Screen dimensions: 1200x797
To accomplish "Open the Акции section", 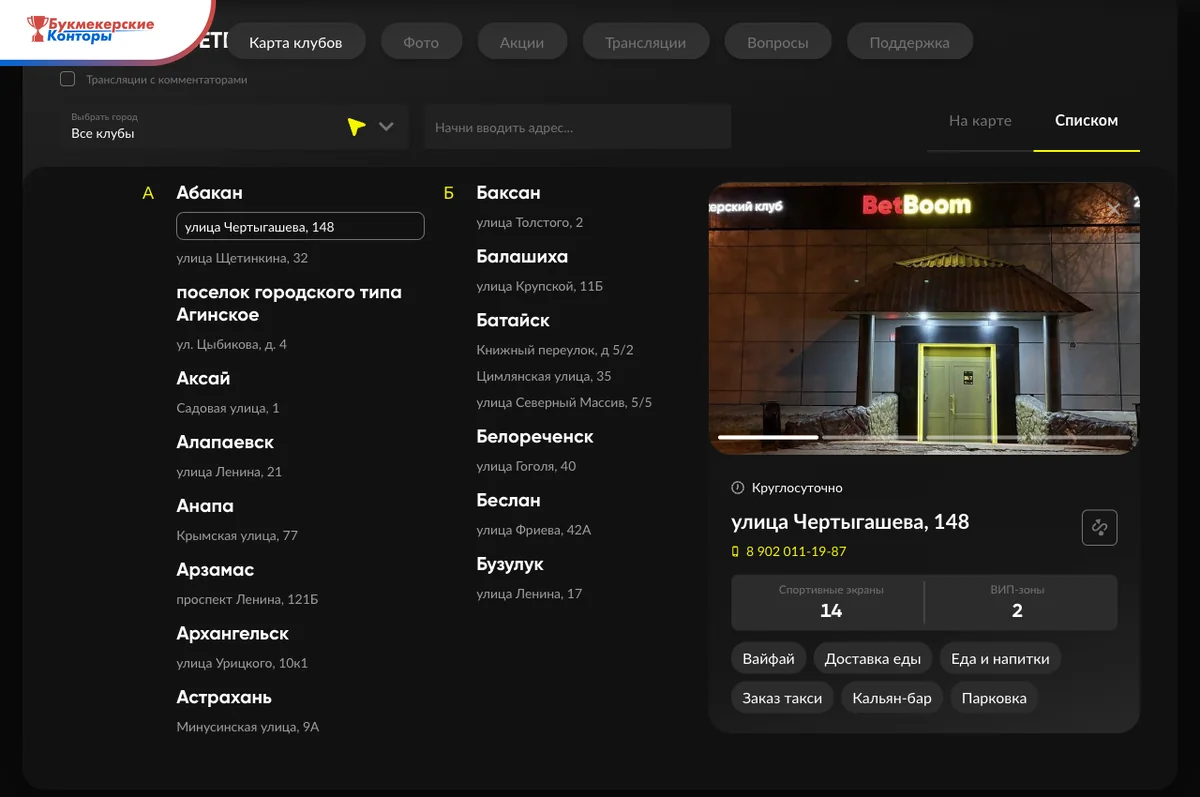I will pos(522,43).
